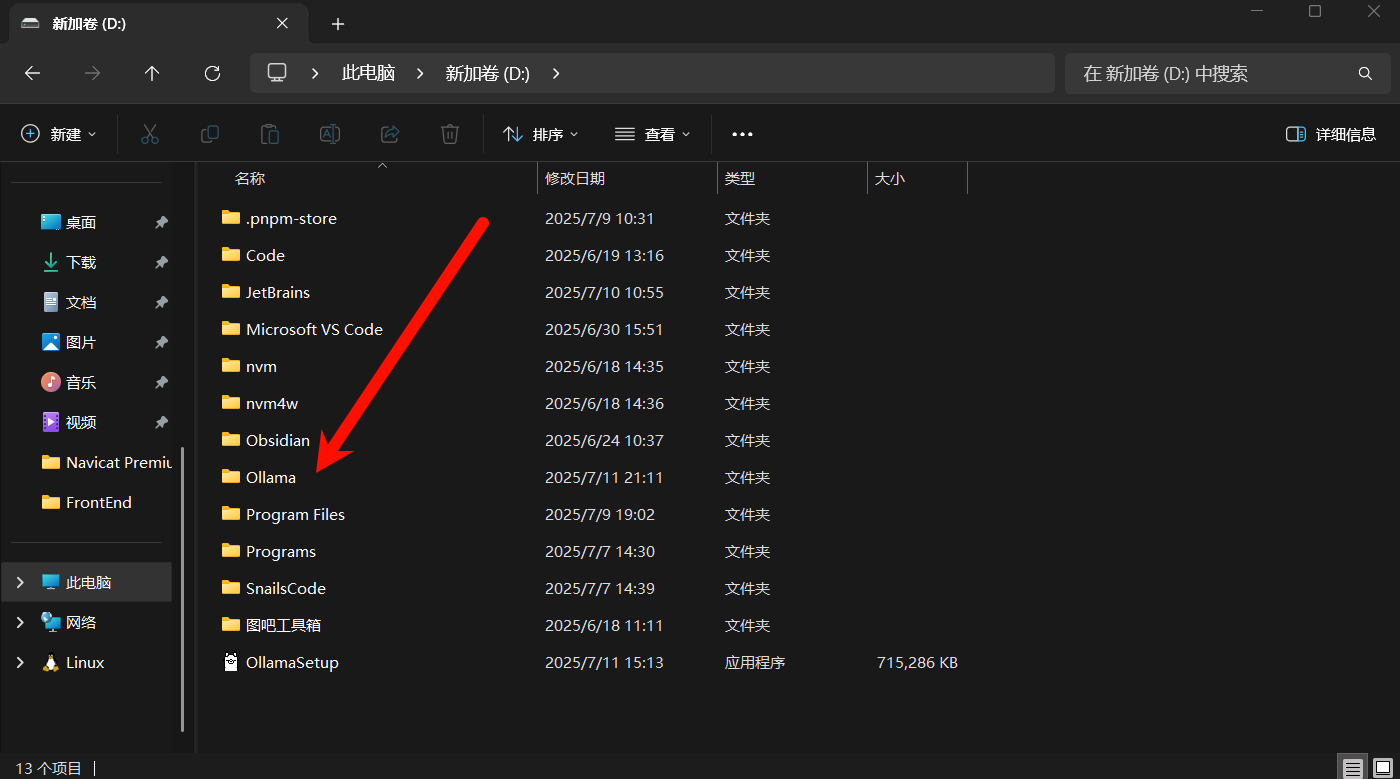Open 视频 in quick access

[81, 422]
